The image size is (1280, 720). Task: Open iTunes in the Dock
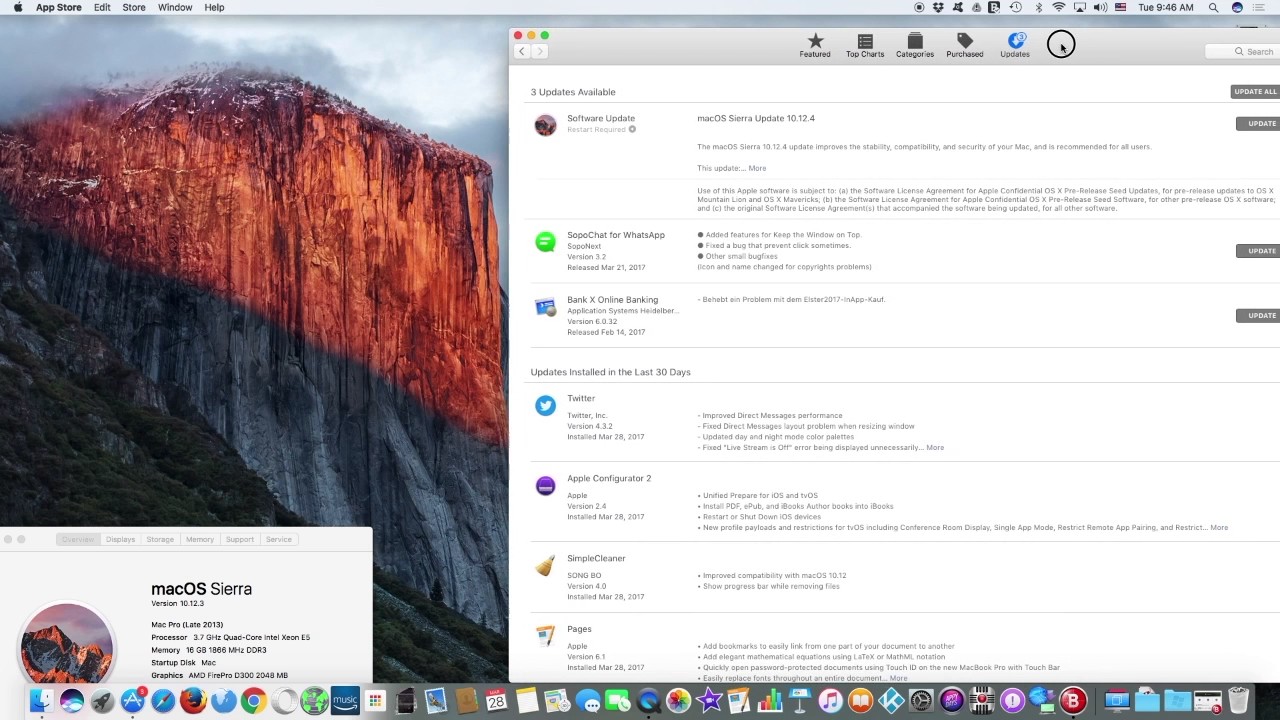pyautogui.click(x=830, y=701)
